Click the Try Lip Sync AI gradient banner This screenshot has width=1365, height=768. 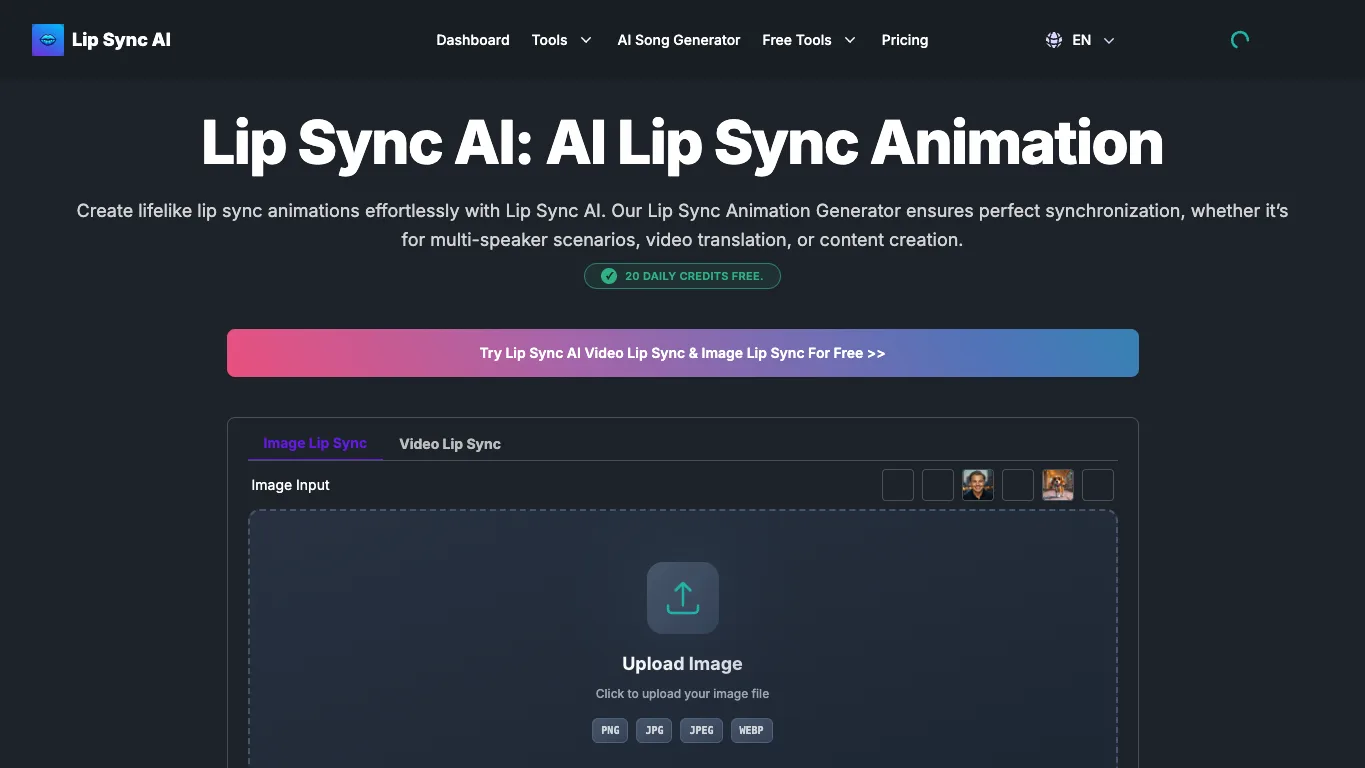(683, 353)
